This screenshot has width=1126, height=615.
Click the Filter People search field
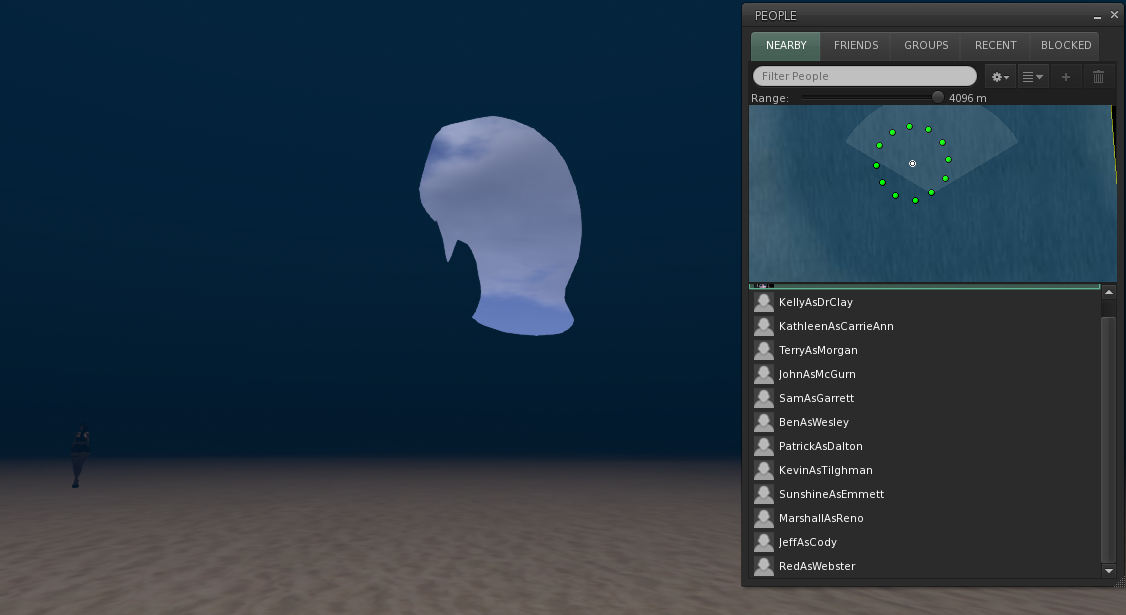coord(865,76)
